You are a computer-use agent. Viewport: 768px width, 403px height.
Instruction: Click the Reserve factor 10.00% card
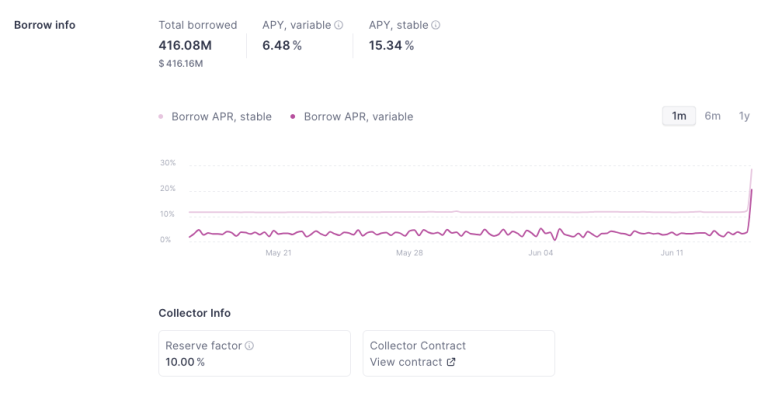254,353
